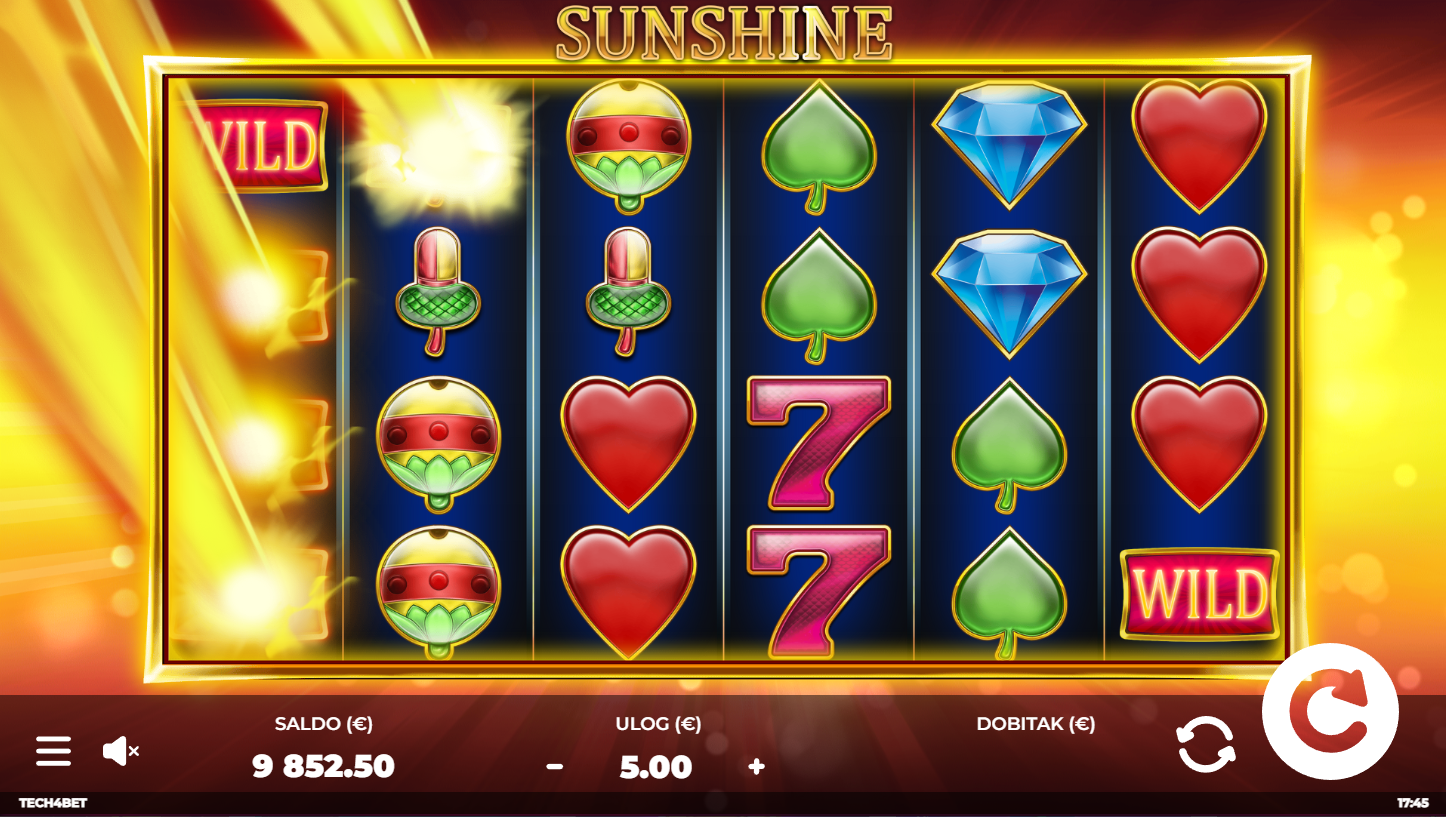Click the top blue diamond symbol
Screen dimensions: 1446x817
1009,144
